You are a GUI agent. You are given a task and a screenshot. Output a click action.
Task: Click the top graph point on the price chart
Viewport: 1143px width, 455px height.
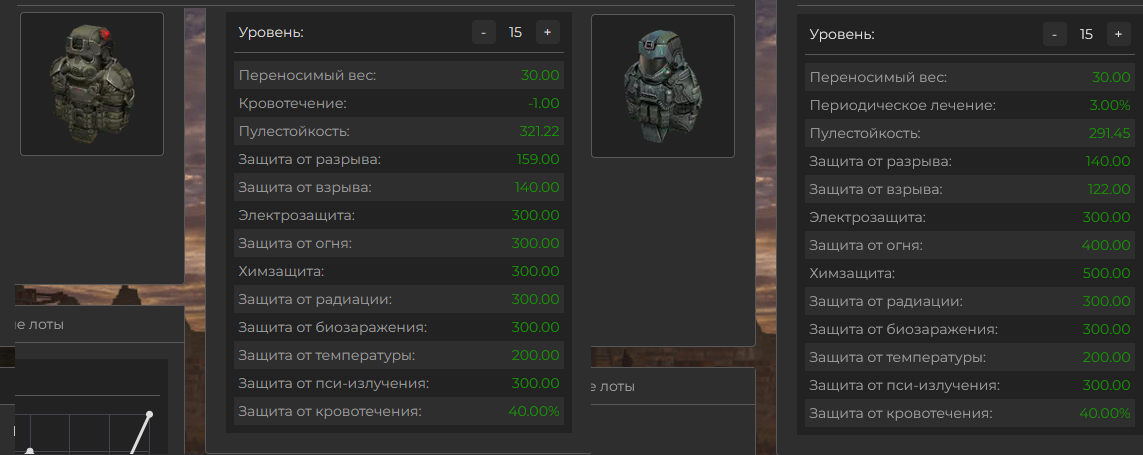coord(149,414)
